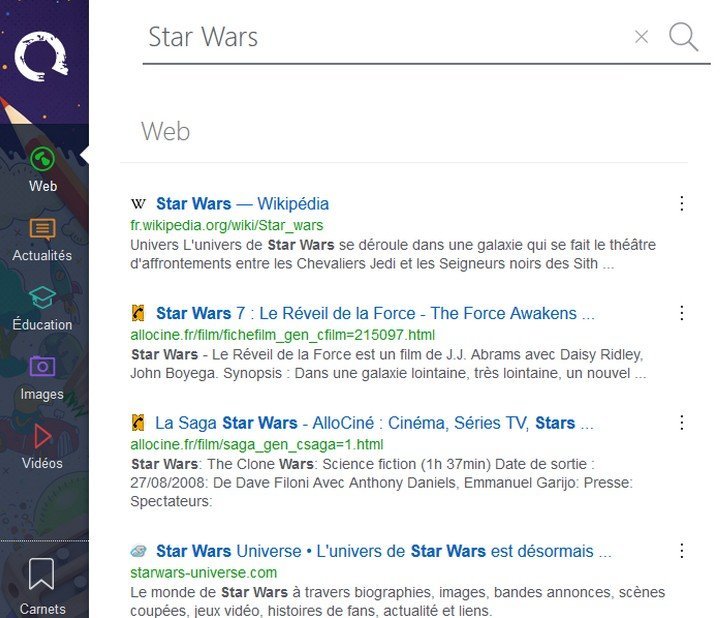The height and width of the screenshot is (618, 720).
Task: Open the Carnets bookmark icon
Action: click(x=41, y=573)
